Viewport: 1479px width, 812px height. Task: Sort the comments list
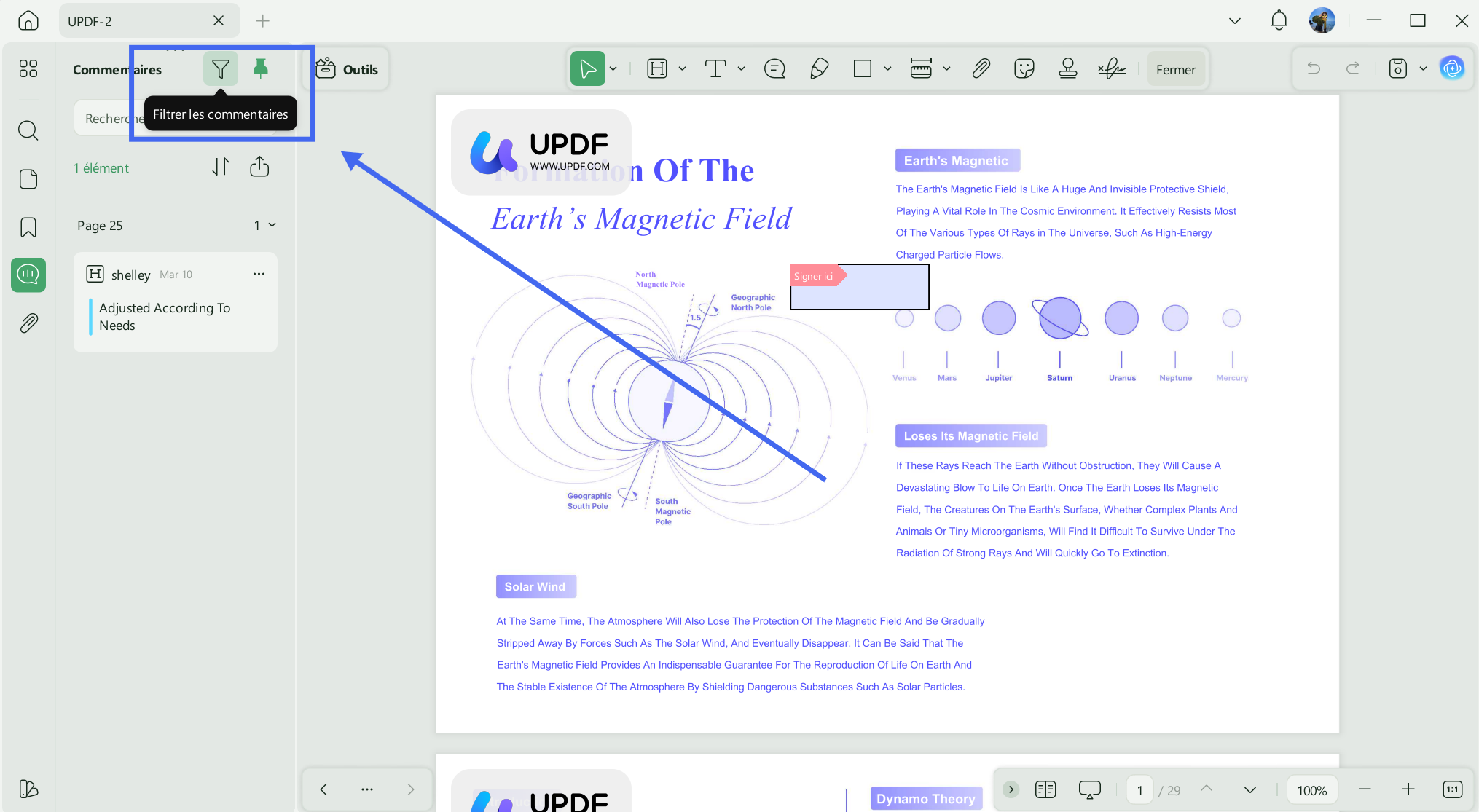click(x=221, y=167)
